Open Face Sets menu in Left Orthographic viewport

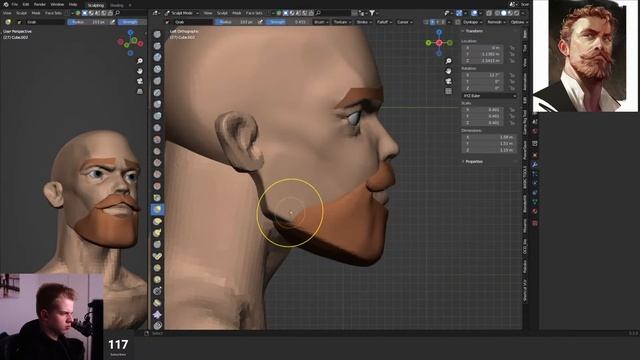254,13
